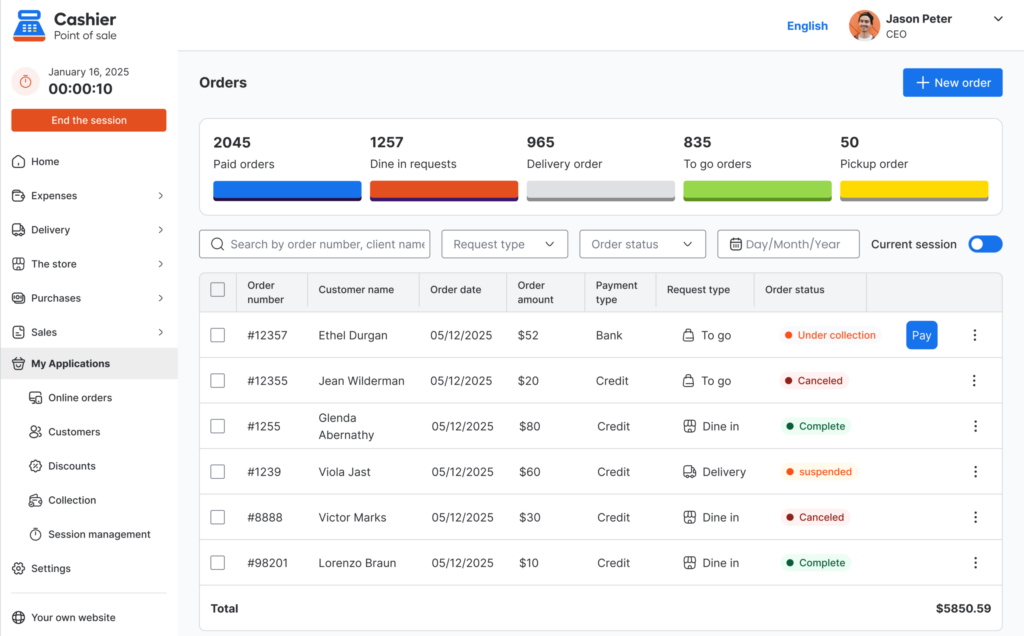Open three-dot menu for order #12357

click(974, 335)
